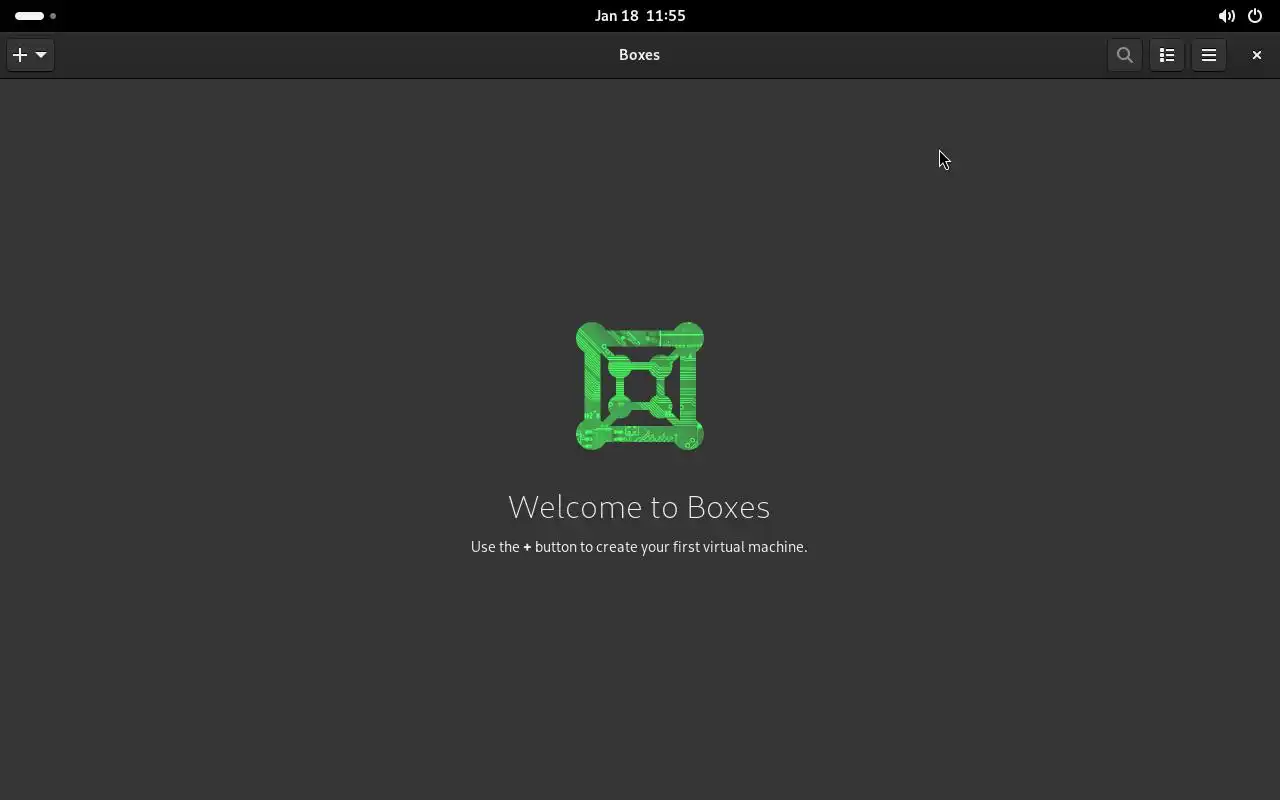Image resolution: width=1280 pixels, height=800 pixels.
Task: Open the clock and calendar showing Jan 18 11:55
Action: pos(640,16)
